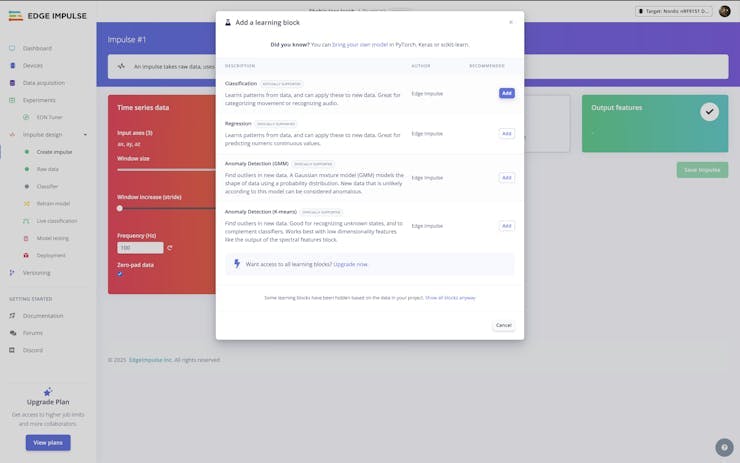Click the Retrain model icon

click(x=26, y=203)
